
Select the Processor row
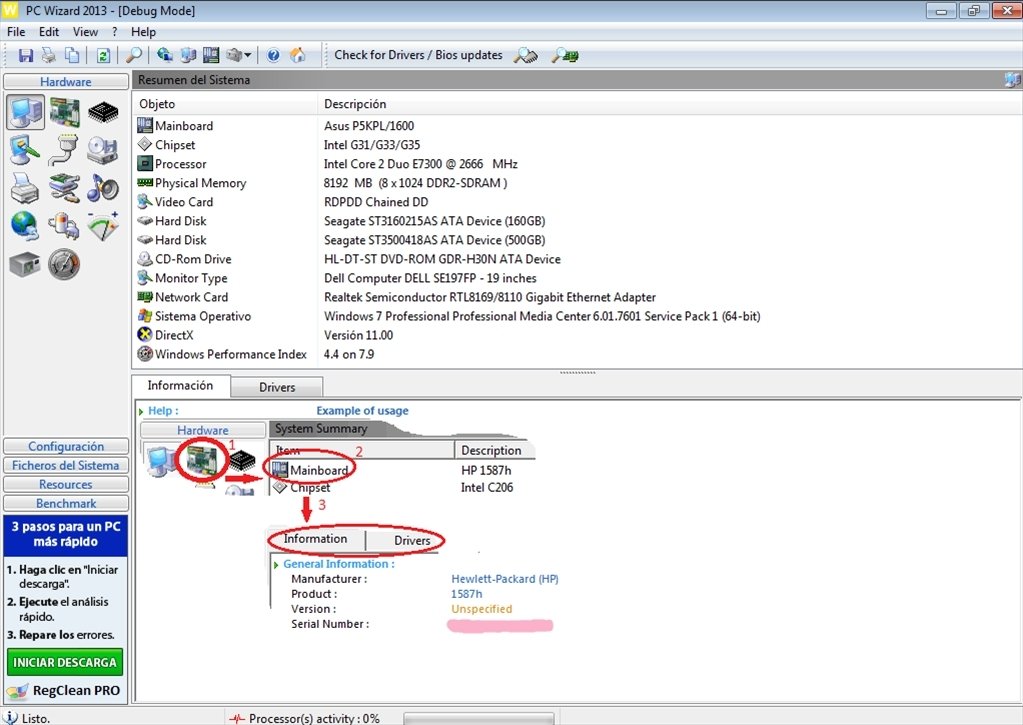pyautogui.click(x=577, y=164)
